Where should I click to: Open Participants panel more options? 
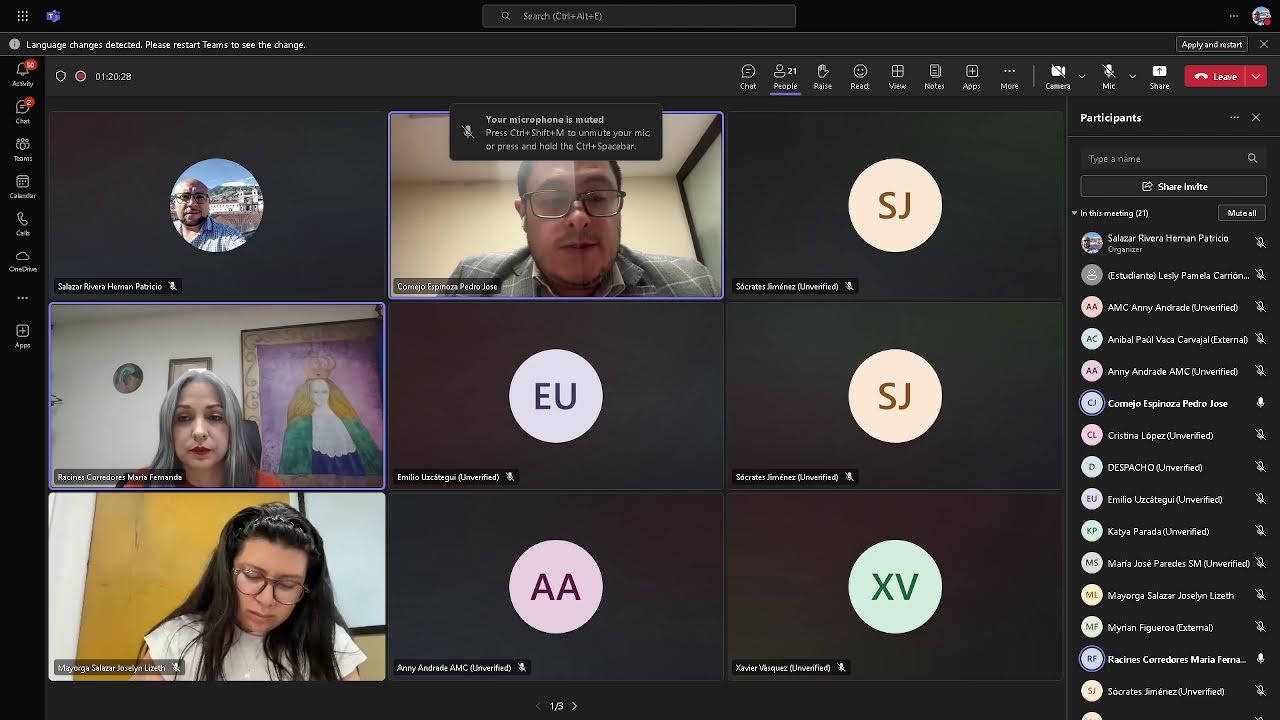[1234, 117]
